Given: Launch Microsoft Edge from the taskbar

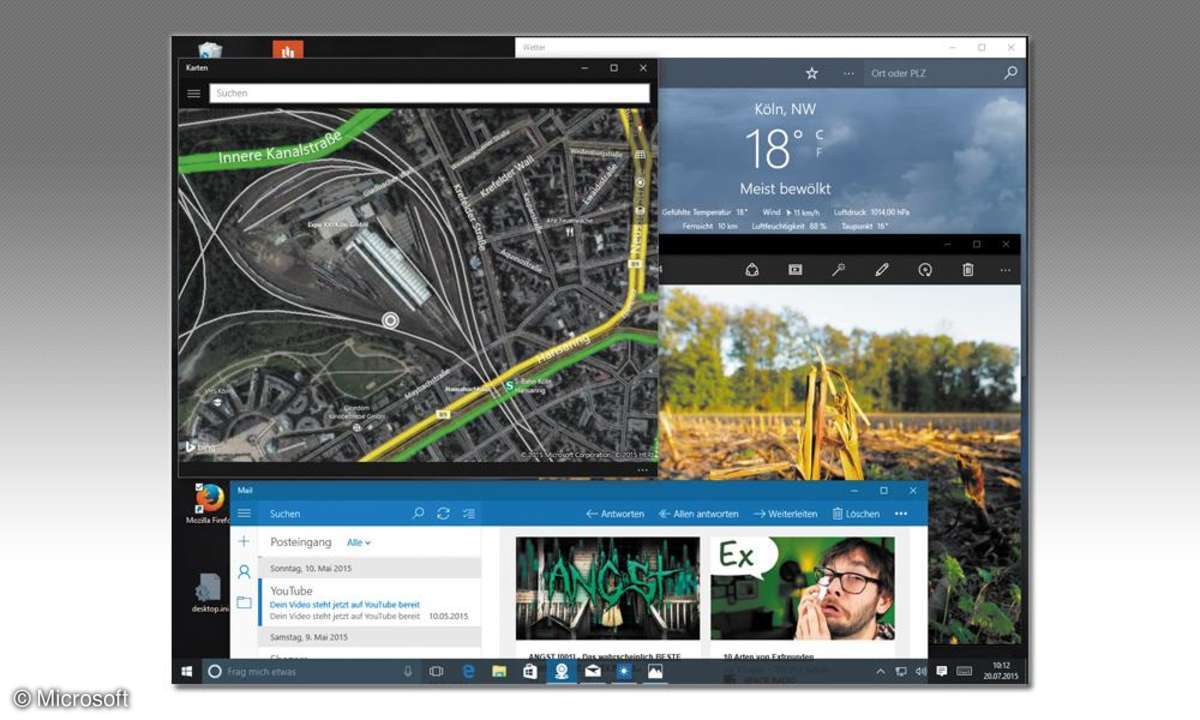Looking at the screenshot, I should (468, 672).
